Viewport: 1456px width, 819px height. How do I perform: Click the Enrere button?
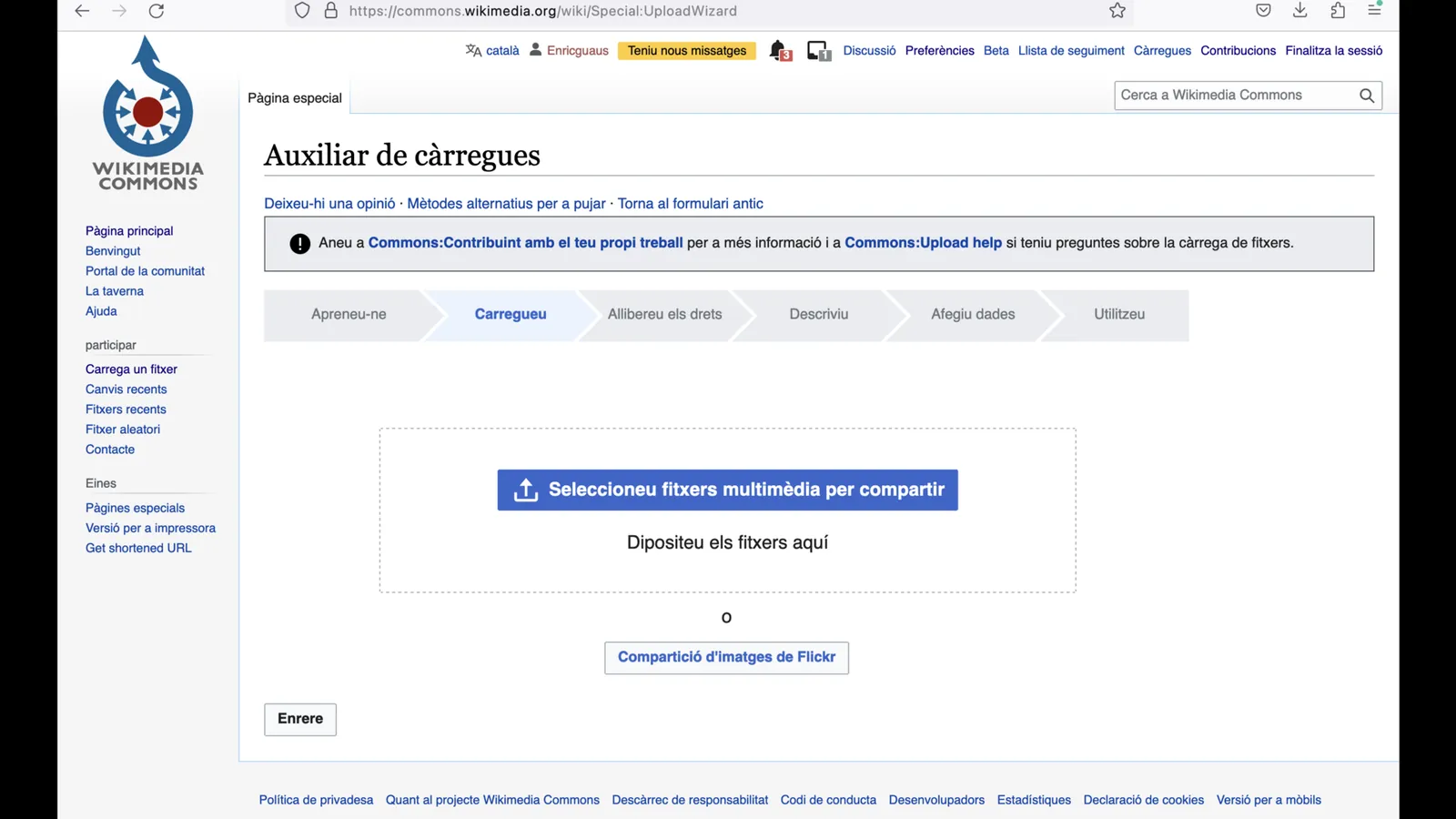click(300, 719)
